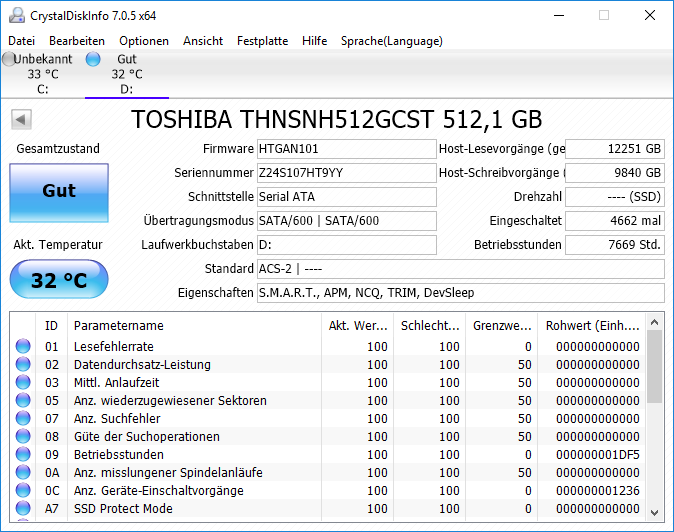The image size is (674, 532).
Task: Click the Parametername column header
Action: click(194, 325)
